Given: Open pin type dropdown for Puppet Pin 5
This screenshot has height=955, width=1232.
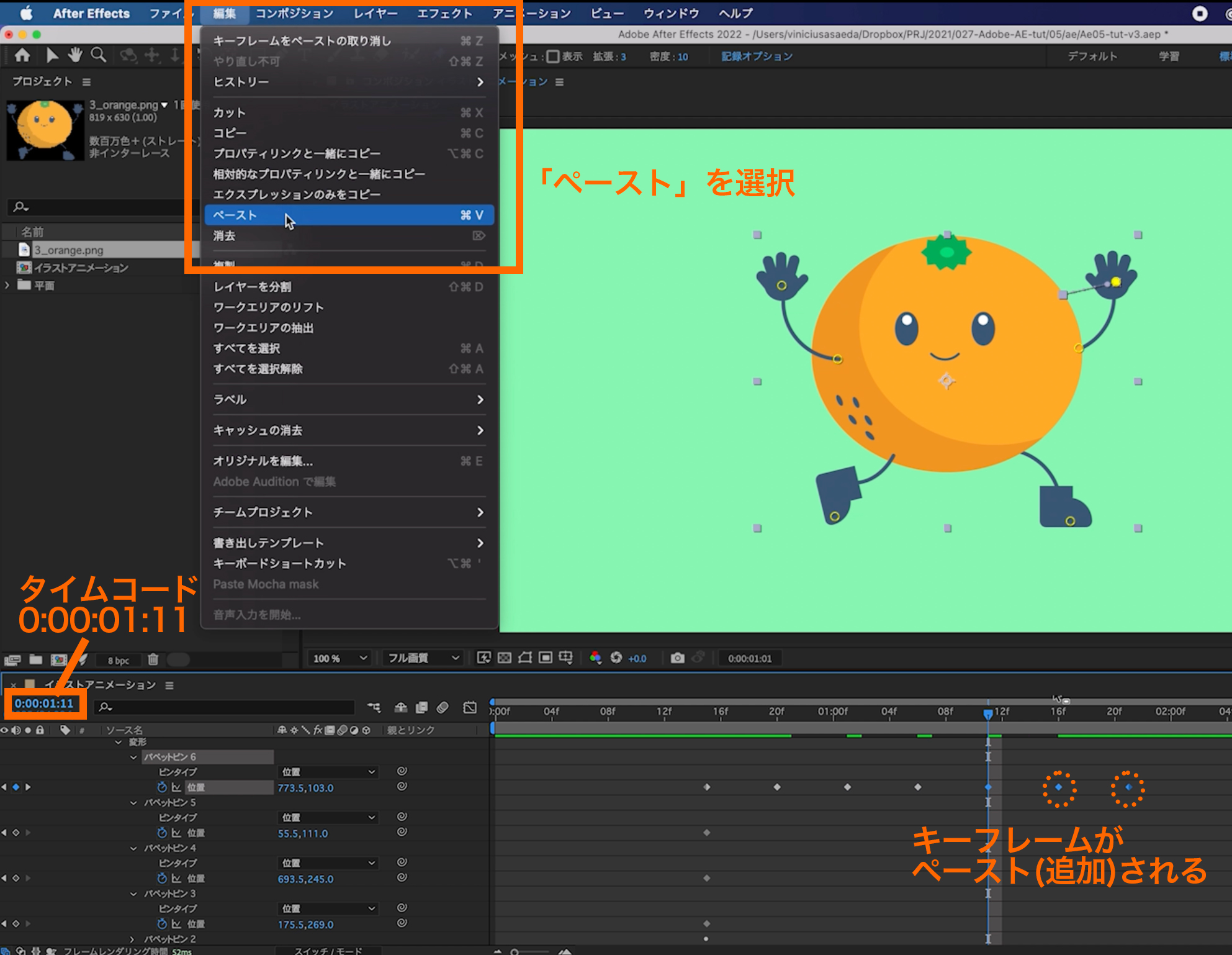Looking at the screenshot, I should (x=328, y=817).
